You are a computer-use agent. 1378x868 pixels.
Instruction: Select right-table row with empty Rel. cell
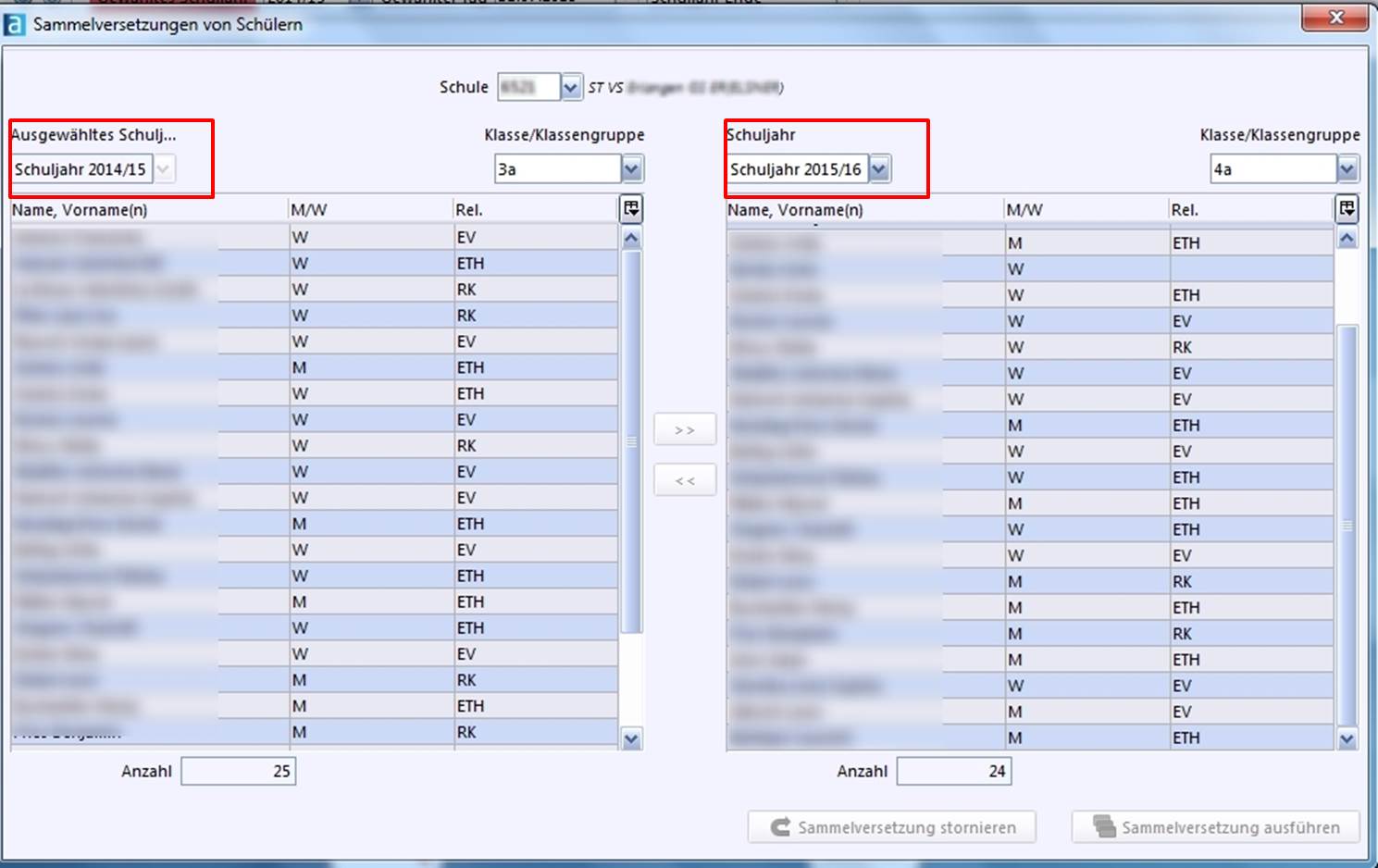1030,269
